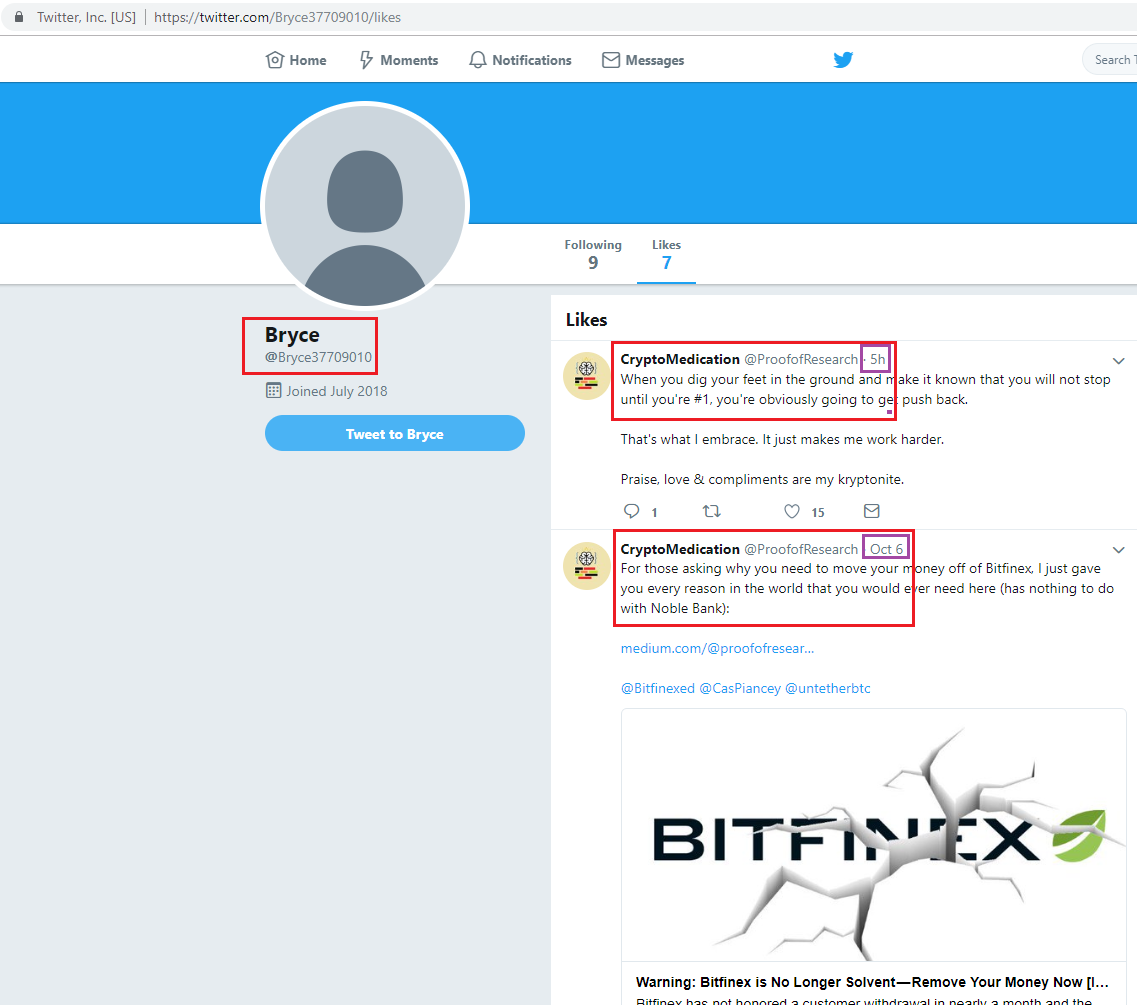Reply to the 5h CryptoMedication tweet
Image resolution: width=1137 pixels, height=1005 pixels.
coord(632,511)
